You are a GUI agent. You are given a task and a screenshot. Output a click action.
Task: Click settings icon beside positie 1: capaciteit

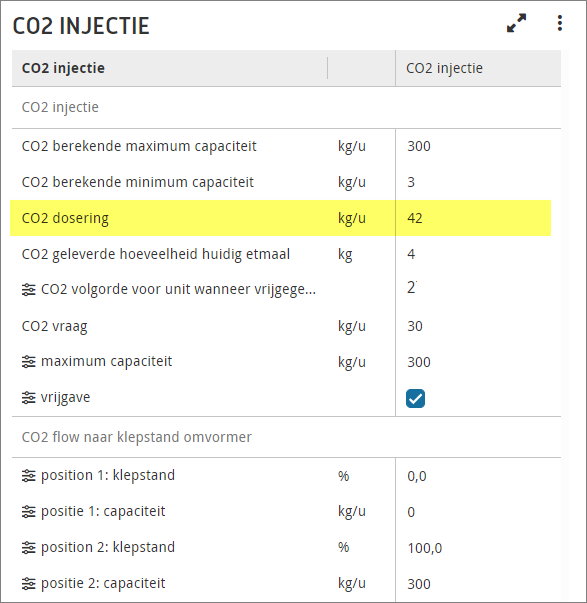(29, 512)
